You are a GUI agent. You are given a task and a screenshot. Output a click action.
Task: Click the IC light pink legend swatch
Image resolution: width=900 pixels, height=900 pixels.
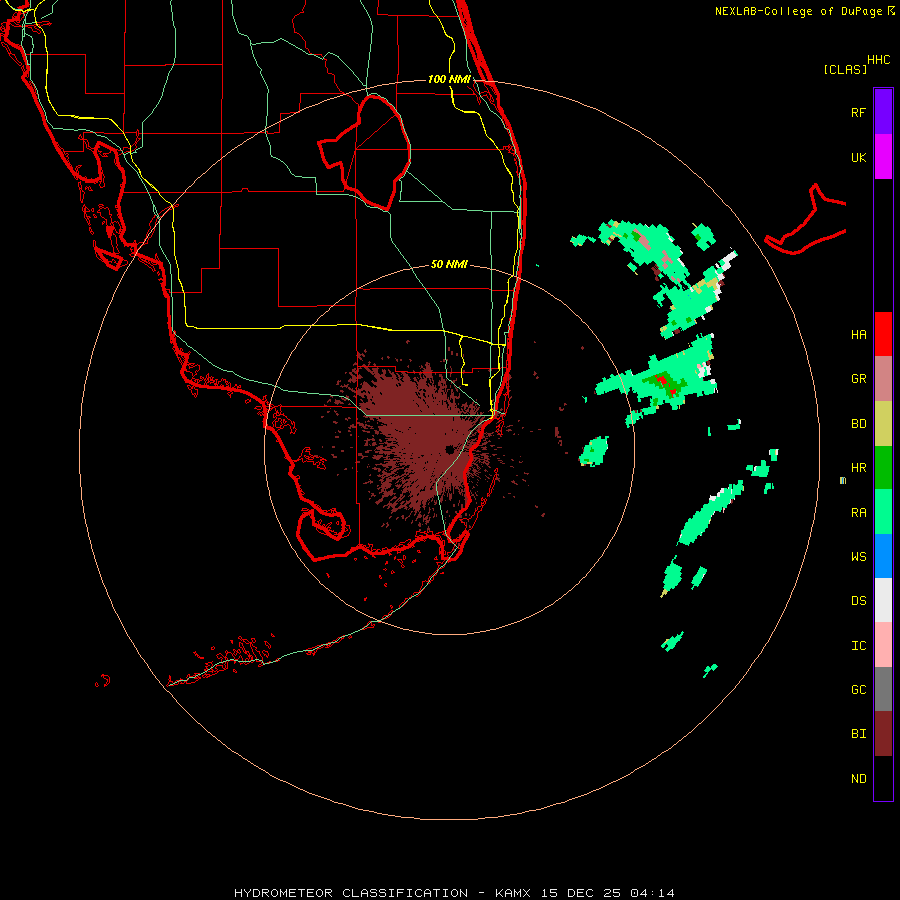[x=883, y=645]
